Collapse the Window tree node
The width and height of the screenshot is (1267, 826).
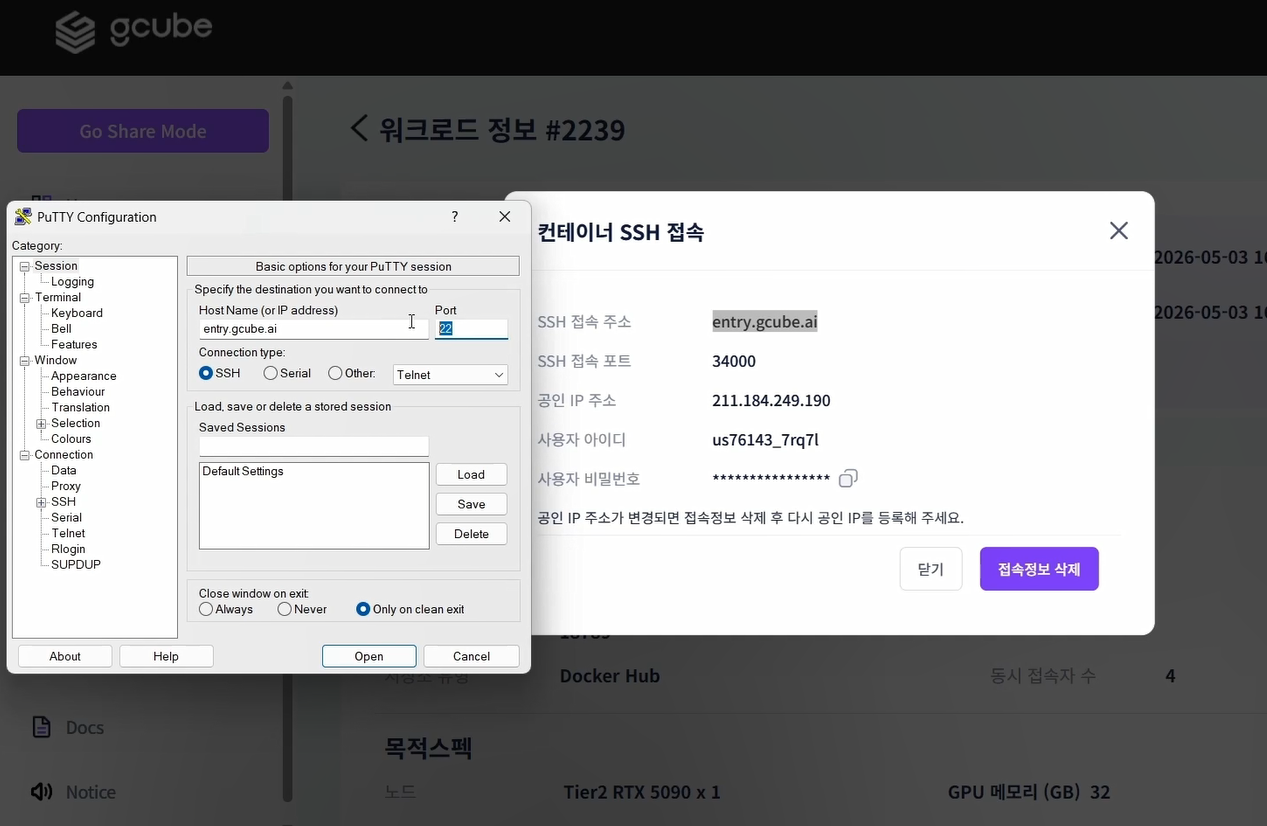(x=25, y=360)
